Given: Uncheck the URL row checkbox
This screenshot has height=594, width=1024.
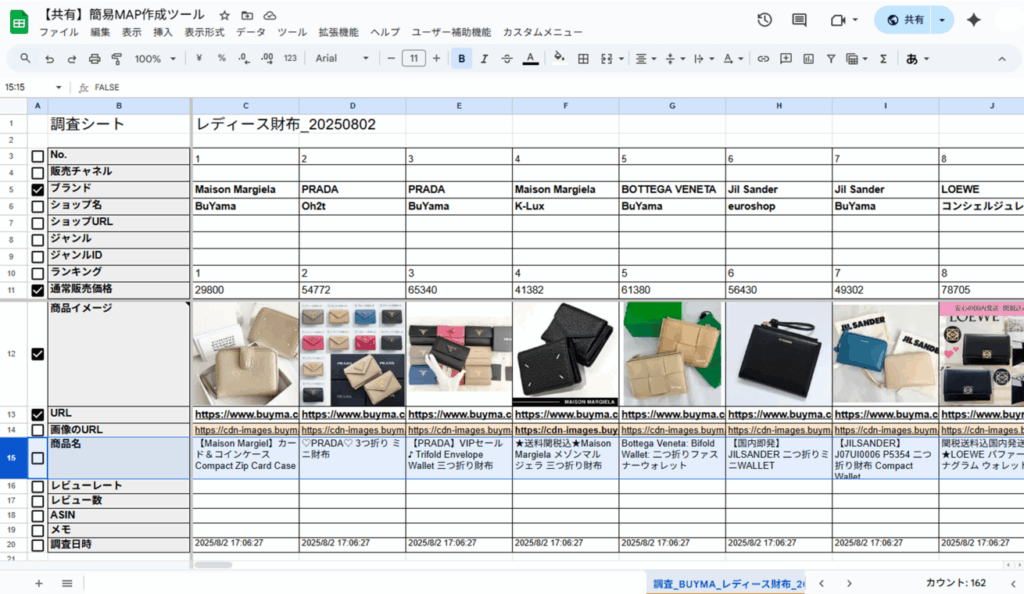Looking at the screenshot, I should (x=38, y=414).
